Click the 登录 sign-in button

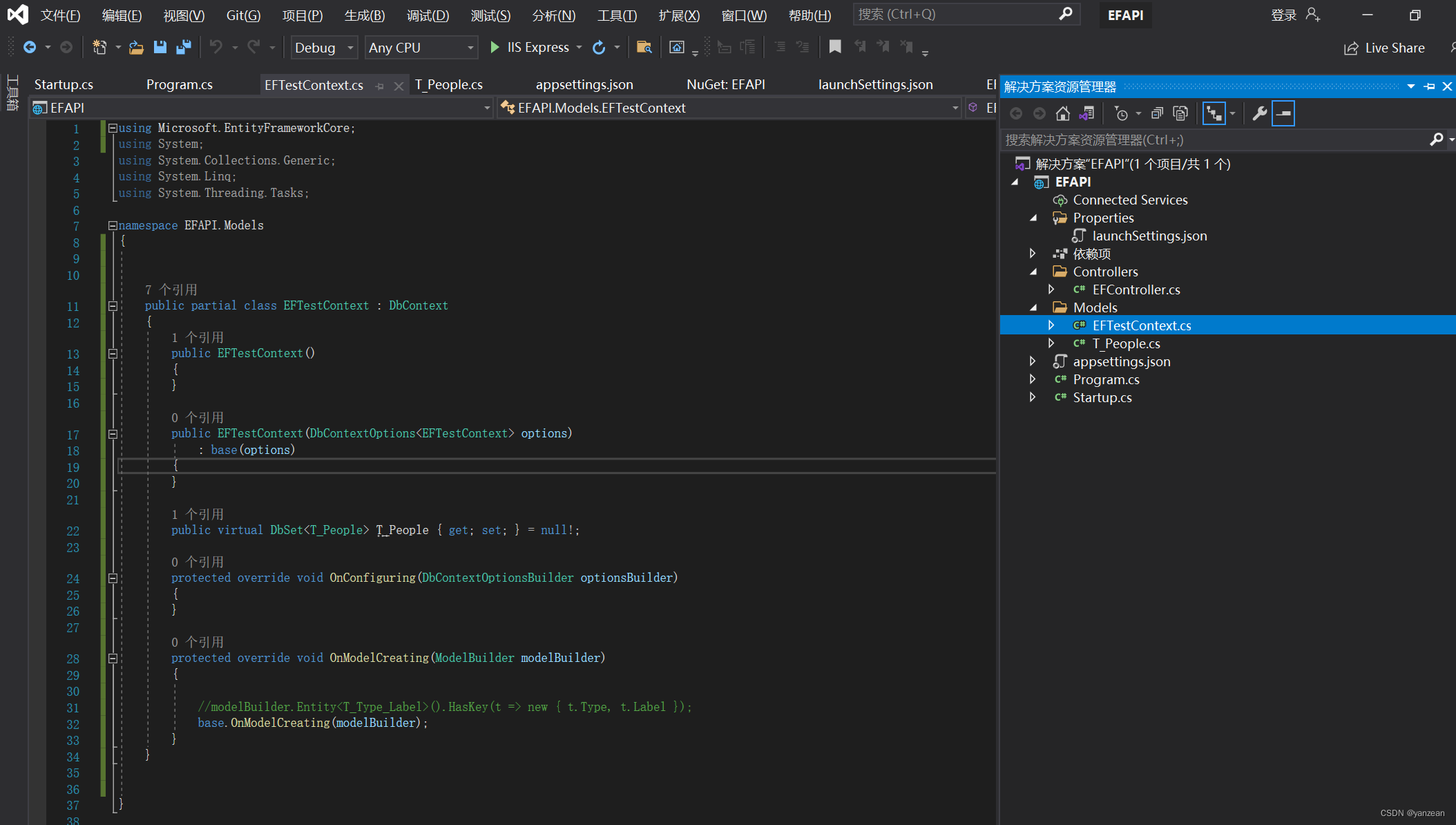coord(1283,15)
